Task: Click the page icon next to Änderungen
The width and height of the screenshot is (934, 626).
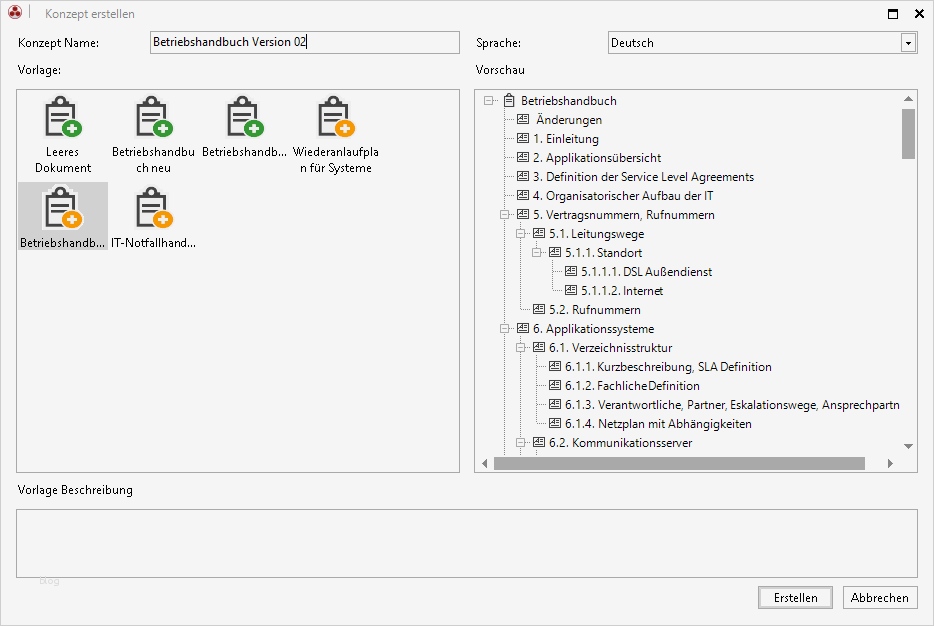Action: tap(523, 120)
